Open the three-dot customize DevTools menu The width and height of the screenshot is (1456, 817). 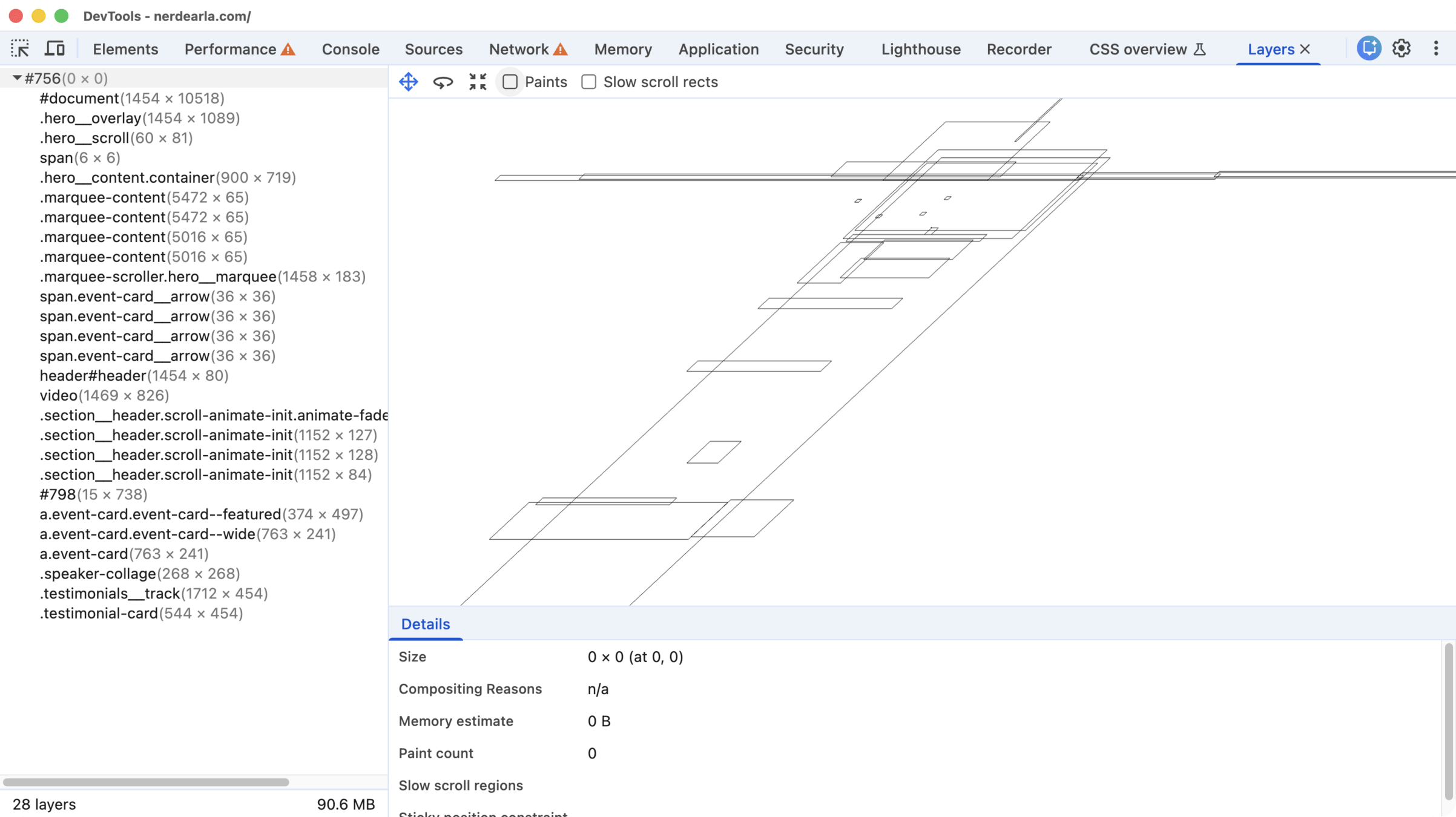pyautogui.click(x=1436, y=48)
